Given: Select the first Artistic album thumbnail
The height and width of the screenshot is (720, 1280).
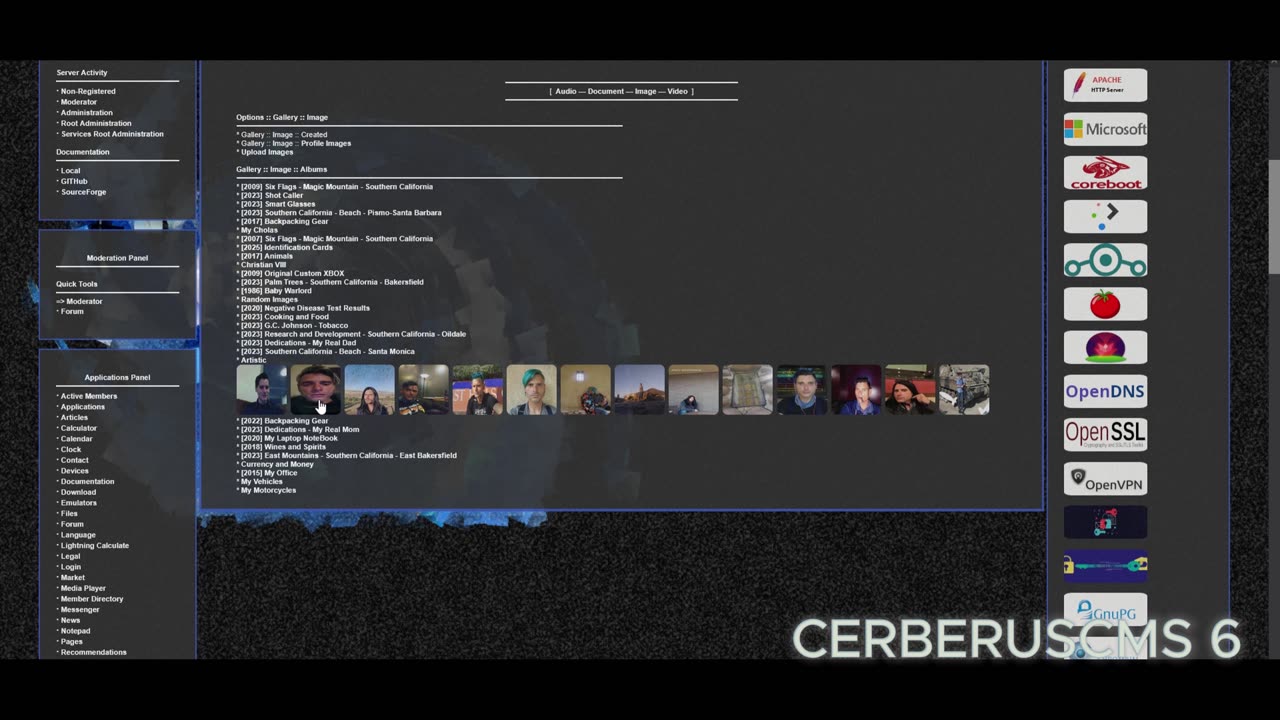Looking at the screenshot, I should click(262, 390).
